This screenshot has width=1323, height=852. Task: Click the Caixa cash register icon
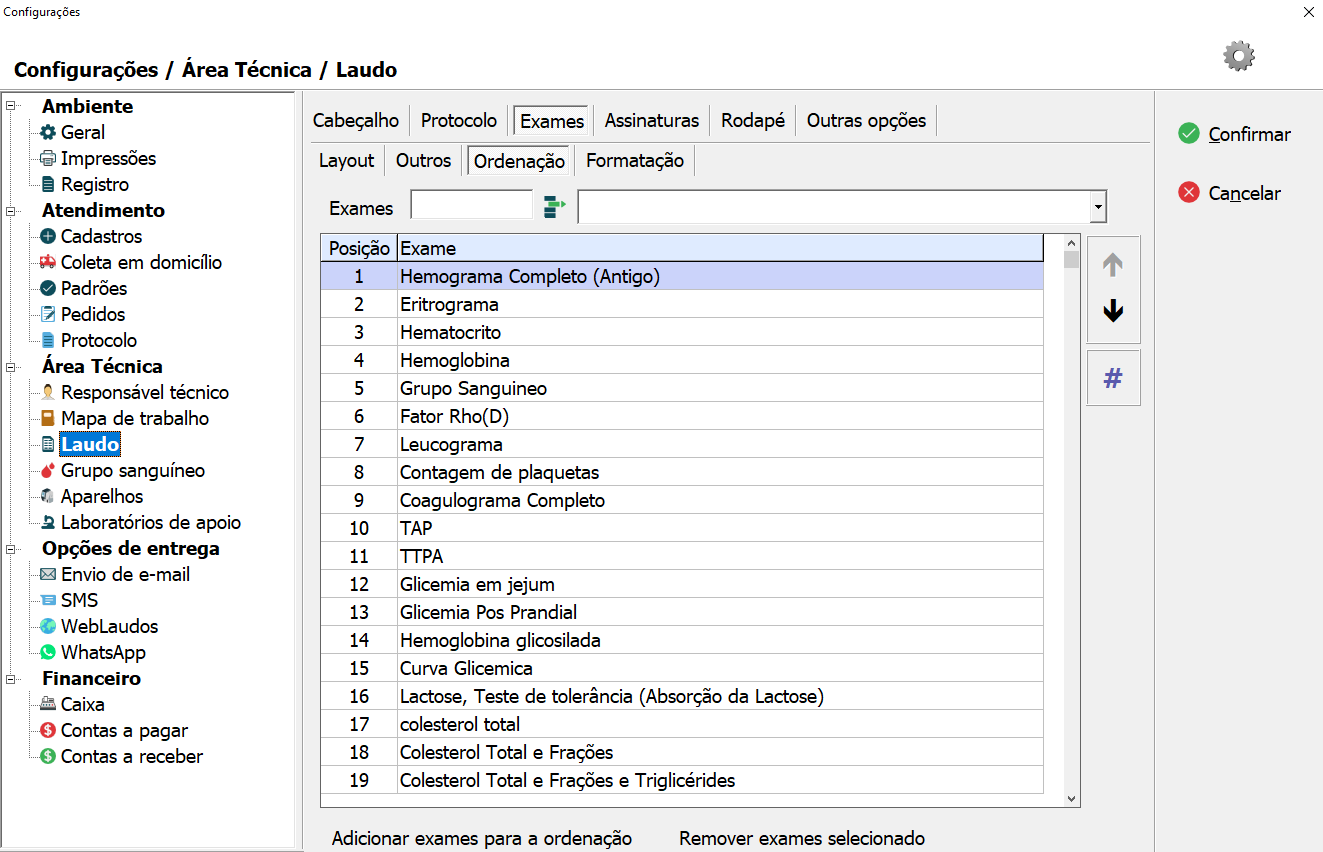[48, 704]
